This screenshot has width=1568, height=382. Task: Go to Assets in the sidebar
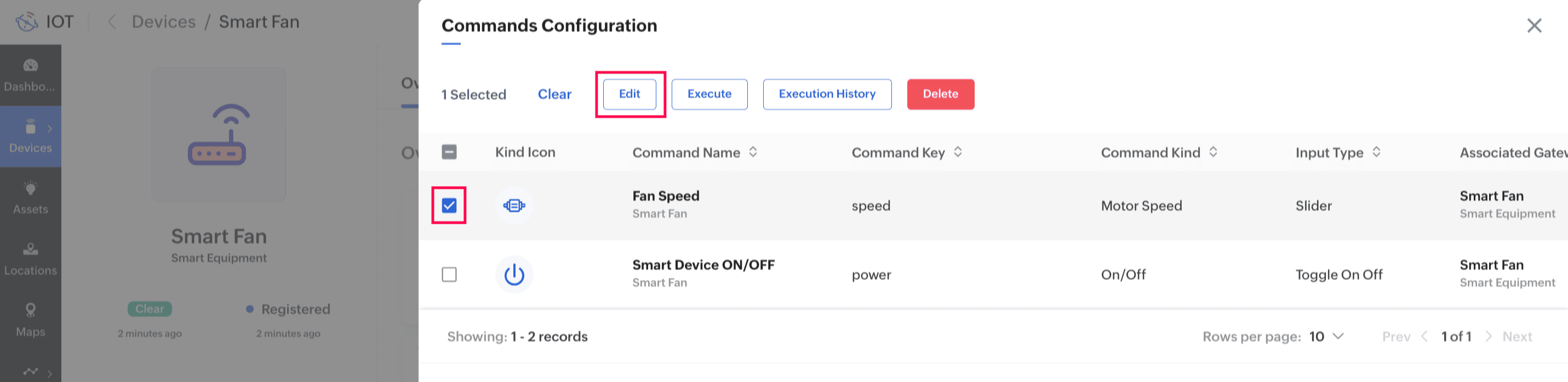[x=31, y=198]
